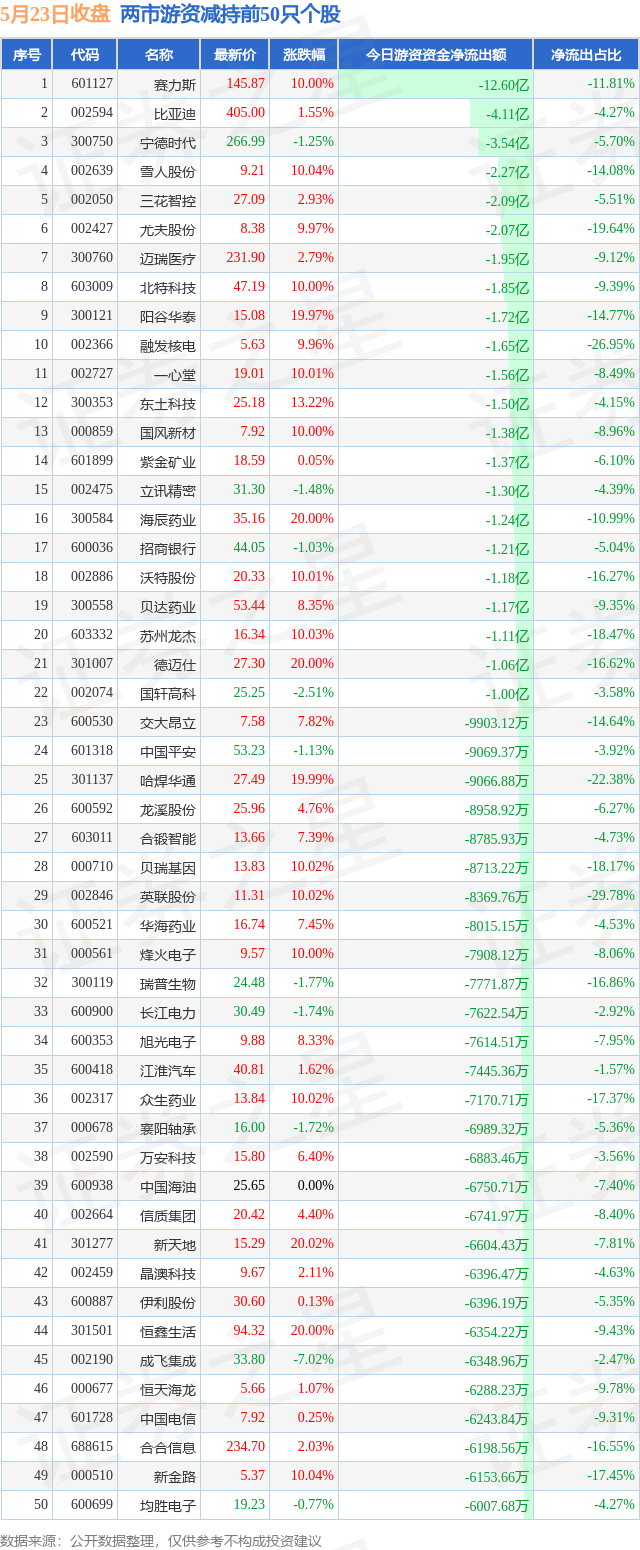Viewport: 640px width, 1550px height.
Task: Click the 代码 column header
Action: point(85,55)
